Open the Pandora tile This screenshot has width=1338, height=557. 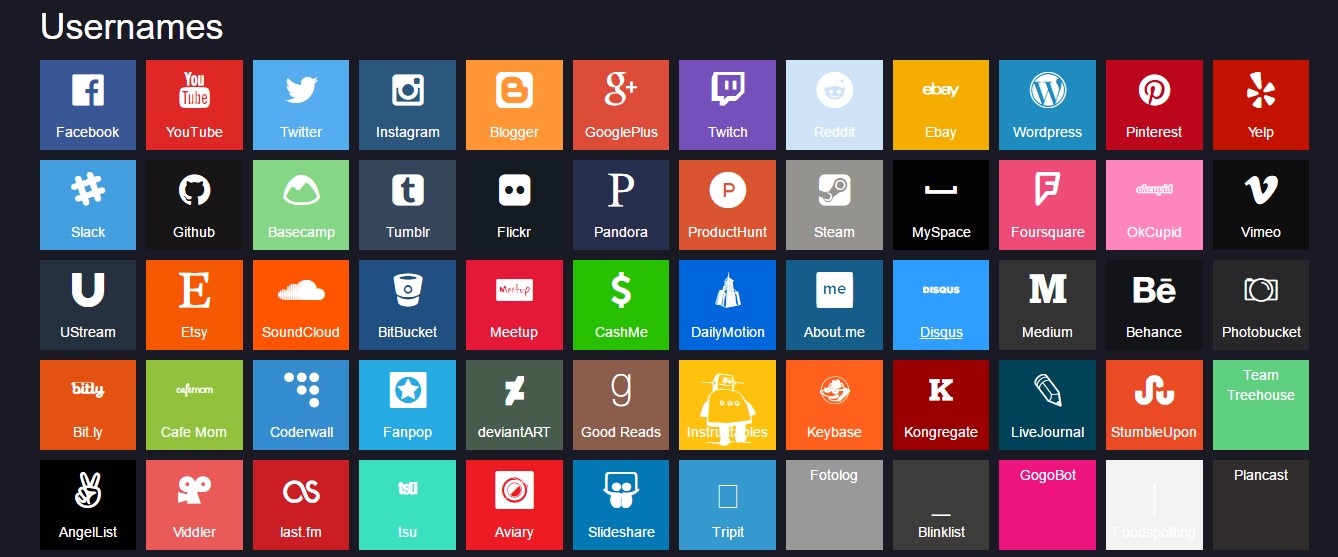[621, 205]
